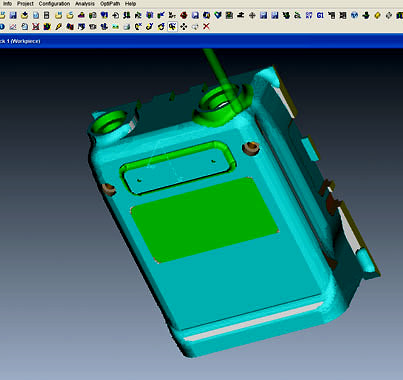Open the Project menu
Viewport: 403px width, 380px height.
click(x=25, y=4)
